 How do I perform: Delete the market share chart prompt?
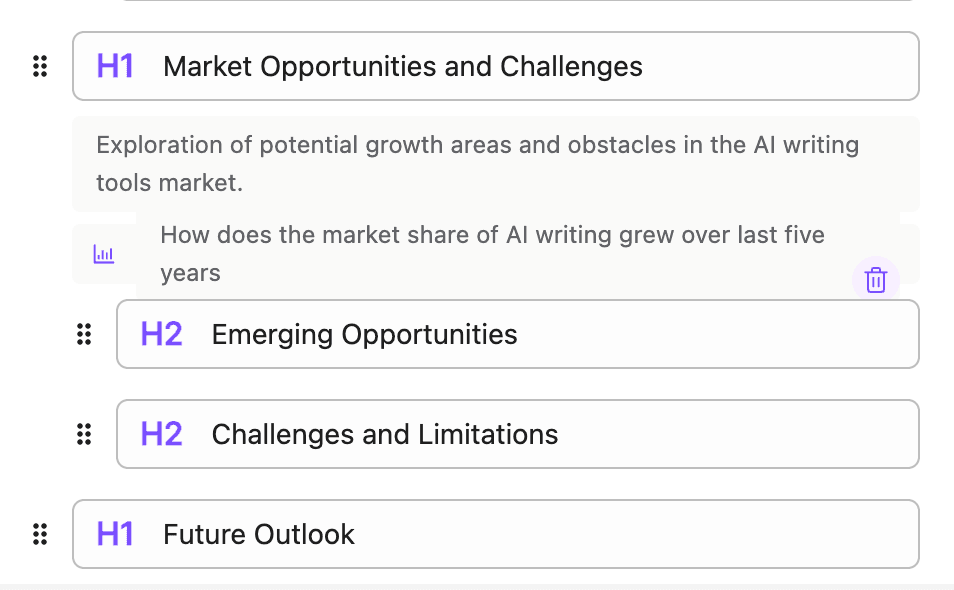click(876, 280)
